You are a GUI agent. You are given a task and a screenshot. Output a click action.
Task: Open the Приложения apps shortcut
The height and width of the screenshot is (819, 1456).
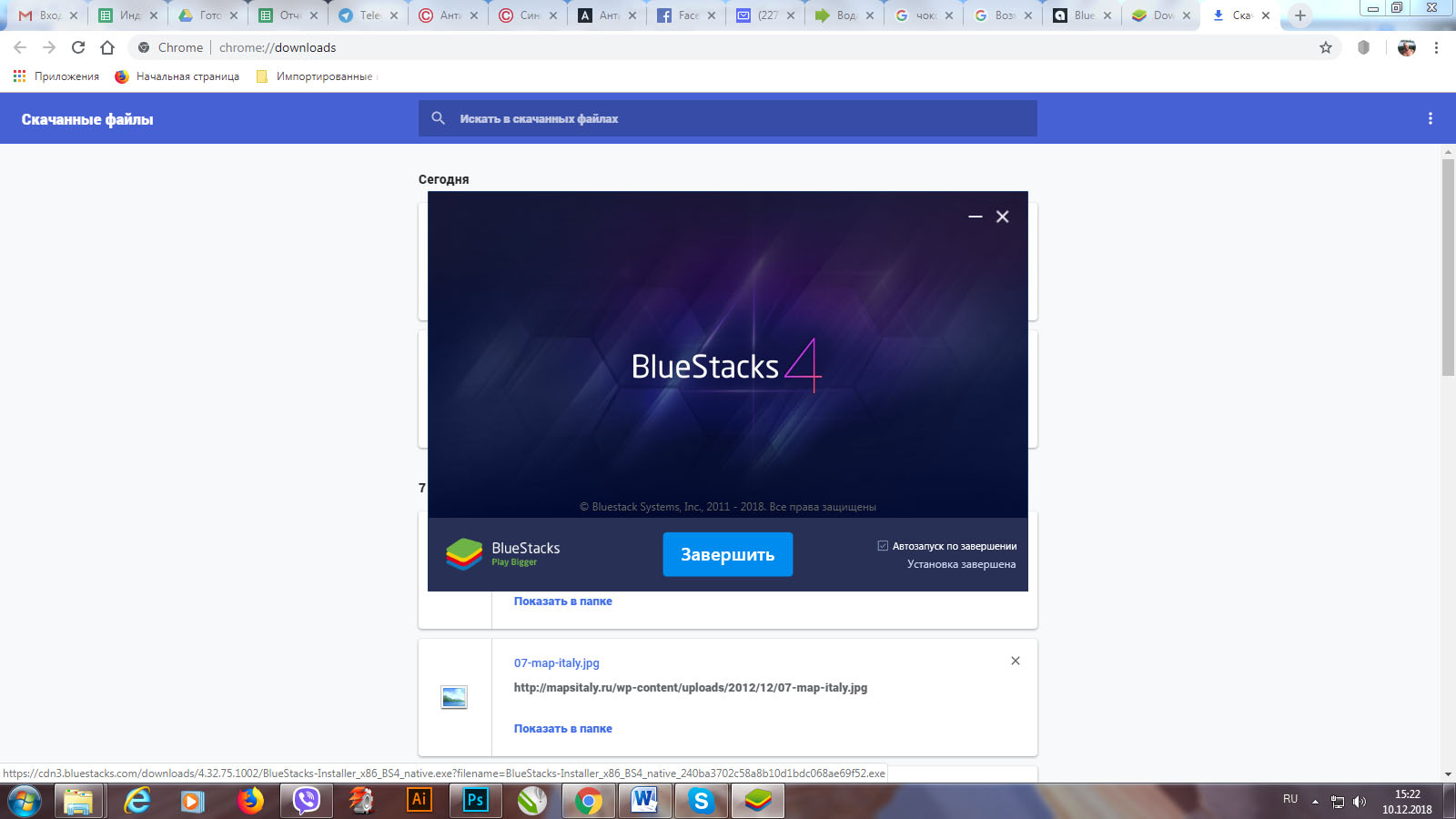point(56,76)
